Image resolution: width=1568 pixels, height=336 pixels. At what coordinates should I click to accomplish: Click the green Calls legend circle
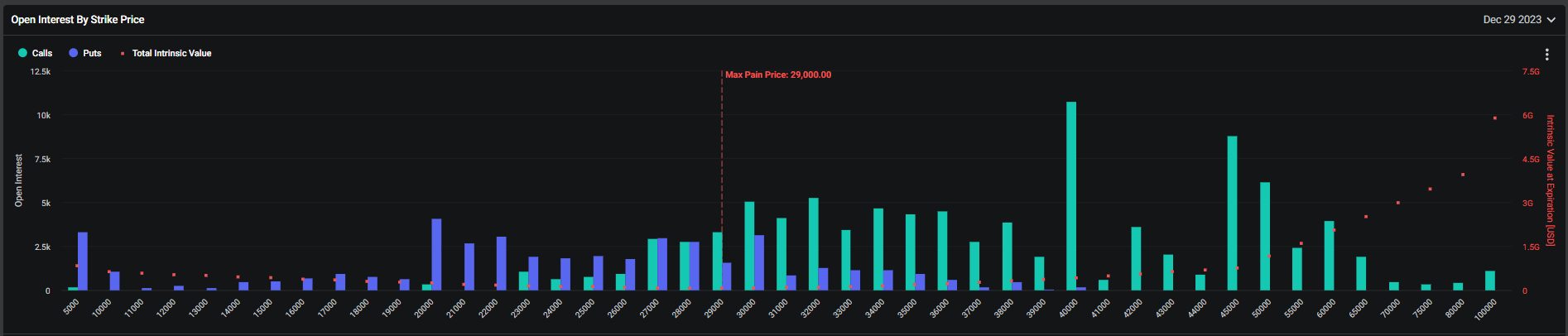tap(23, 53)
